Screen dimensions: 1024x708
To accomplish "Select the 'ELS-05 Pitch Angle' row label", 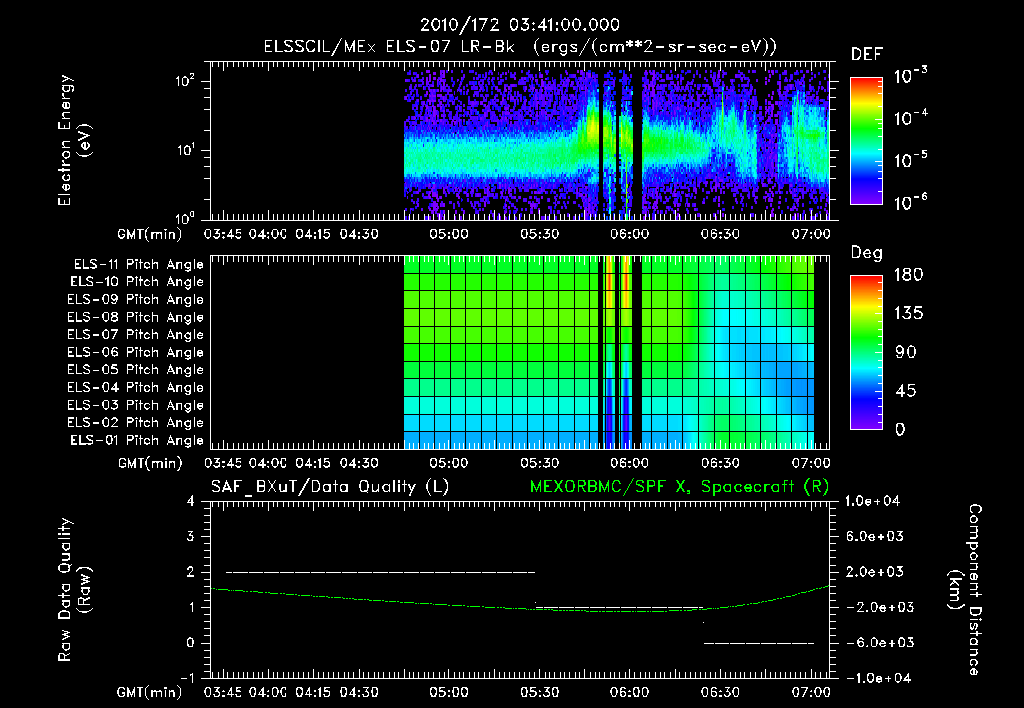I will pos(136,370).
